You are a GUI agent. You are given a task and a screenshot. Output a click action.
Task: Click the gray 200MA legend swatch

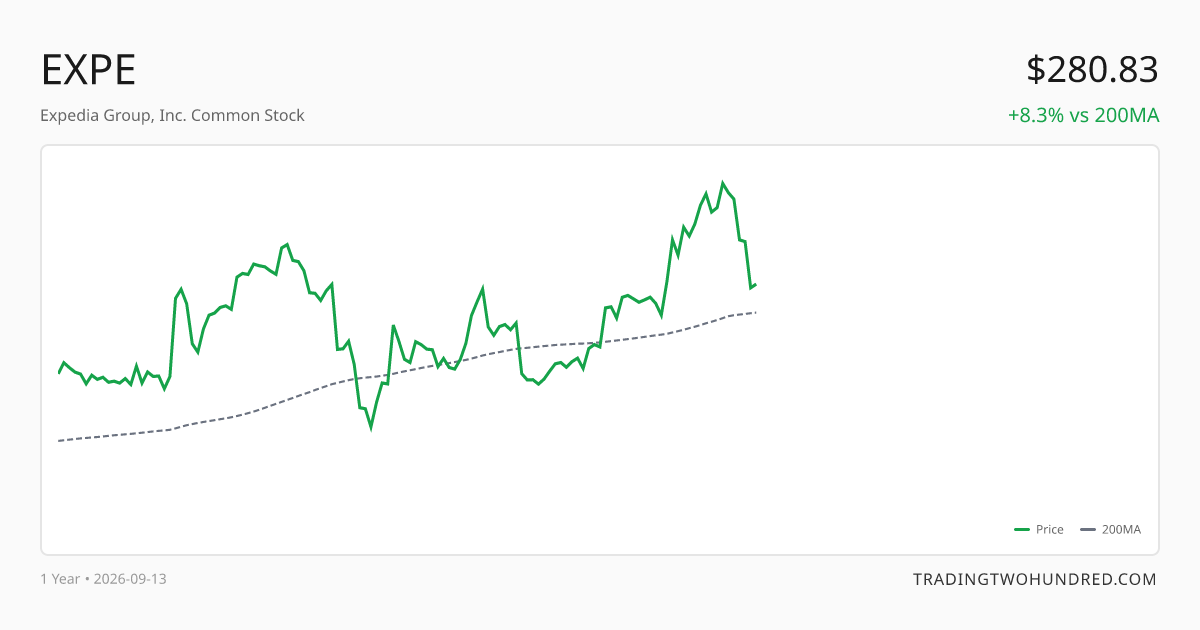pos(1088,530)
